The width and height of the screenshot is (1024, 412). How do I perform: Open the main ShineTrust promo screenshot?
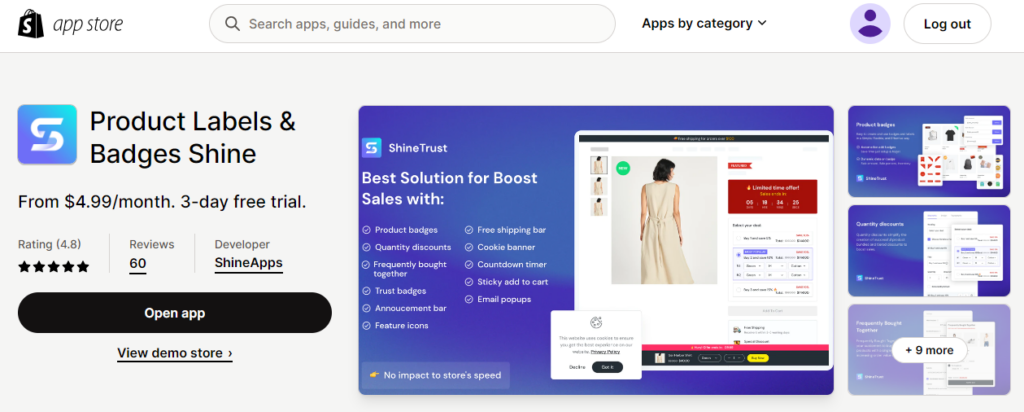coord(596,250)
